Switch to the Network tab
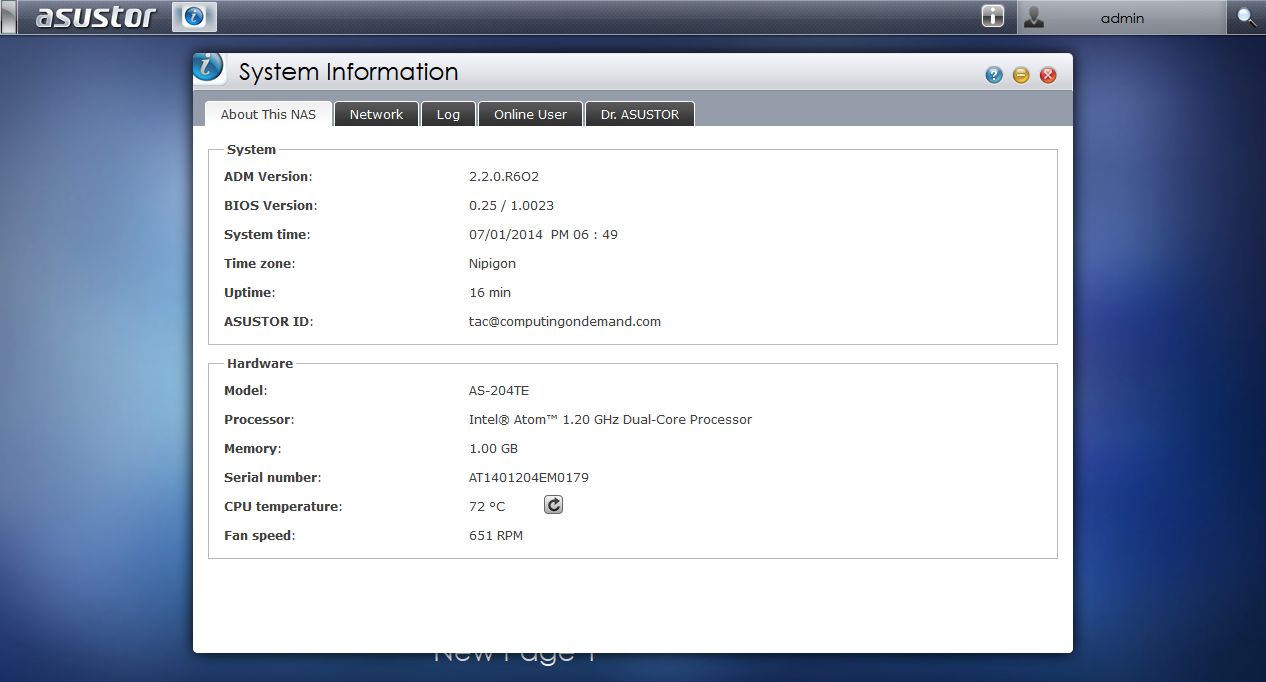Screen dimensions: 1266x682 click(x=376, y=114)
